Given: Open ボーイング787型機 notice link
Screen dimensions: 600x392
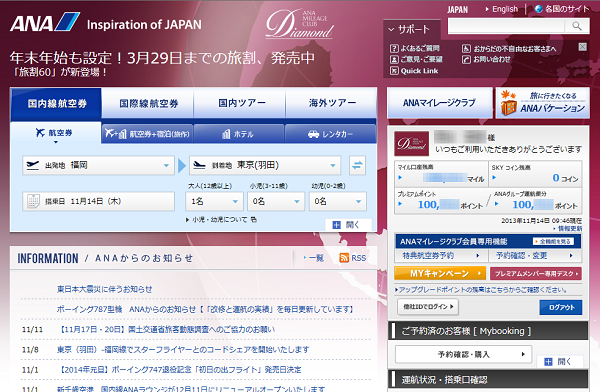Looking at the screenshot, I should click(205, 309).
